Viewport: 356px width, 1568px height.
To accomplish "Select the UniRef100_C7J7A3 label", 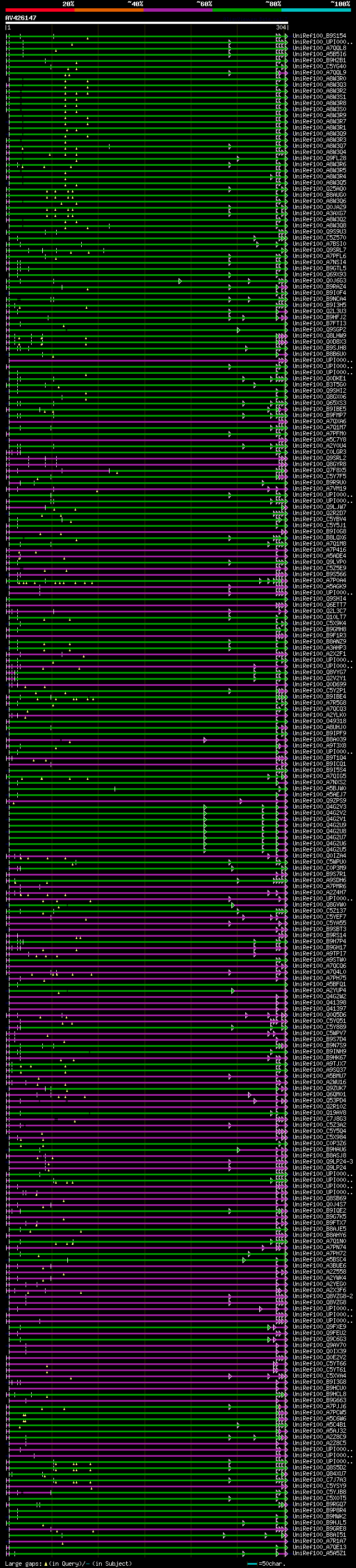I will tap(319, 1480).
